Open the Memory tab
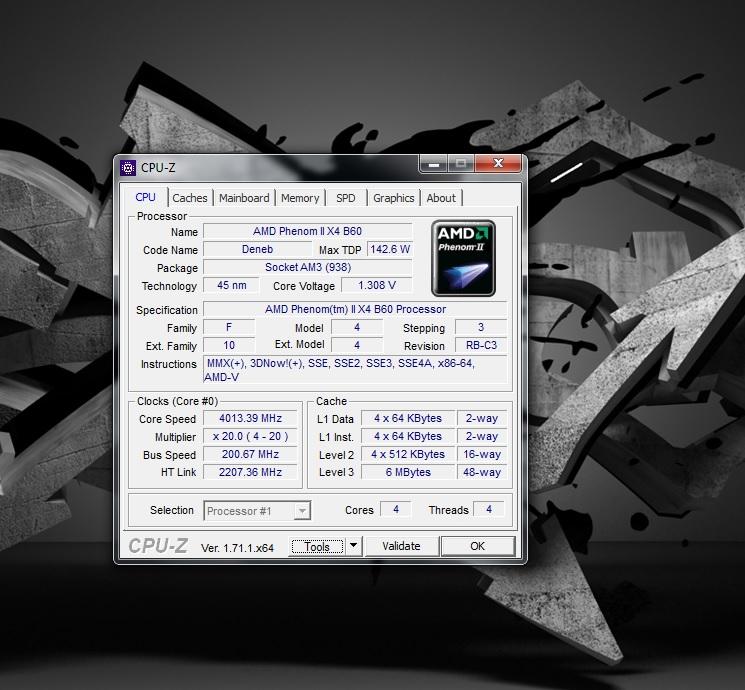The image size is (745, 690). click(x=300, y=198)
